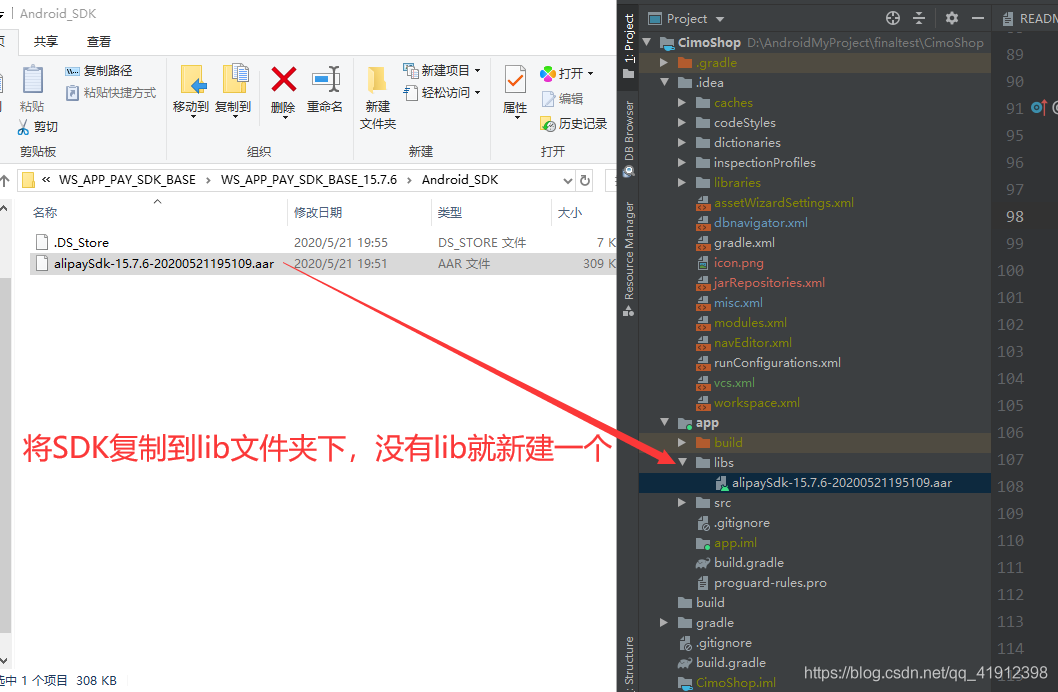The height and width of the screenshot is (692, 1058).
Task: Sort by Date modified column header
Action: point(318,212)
